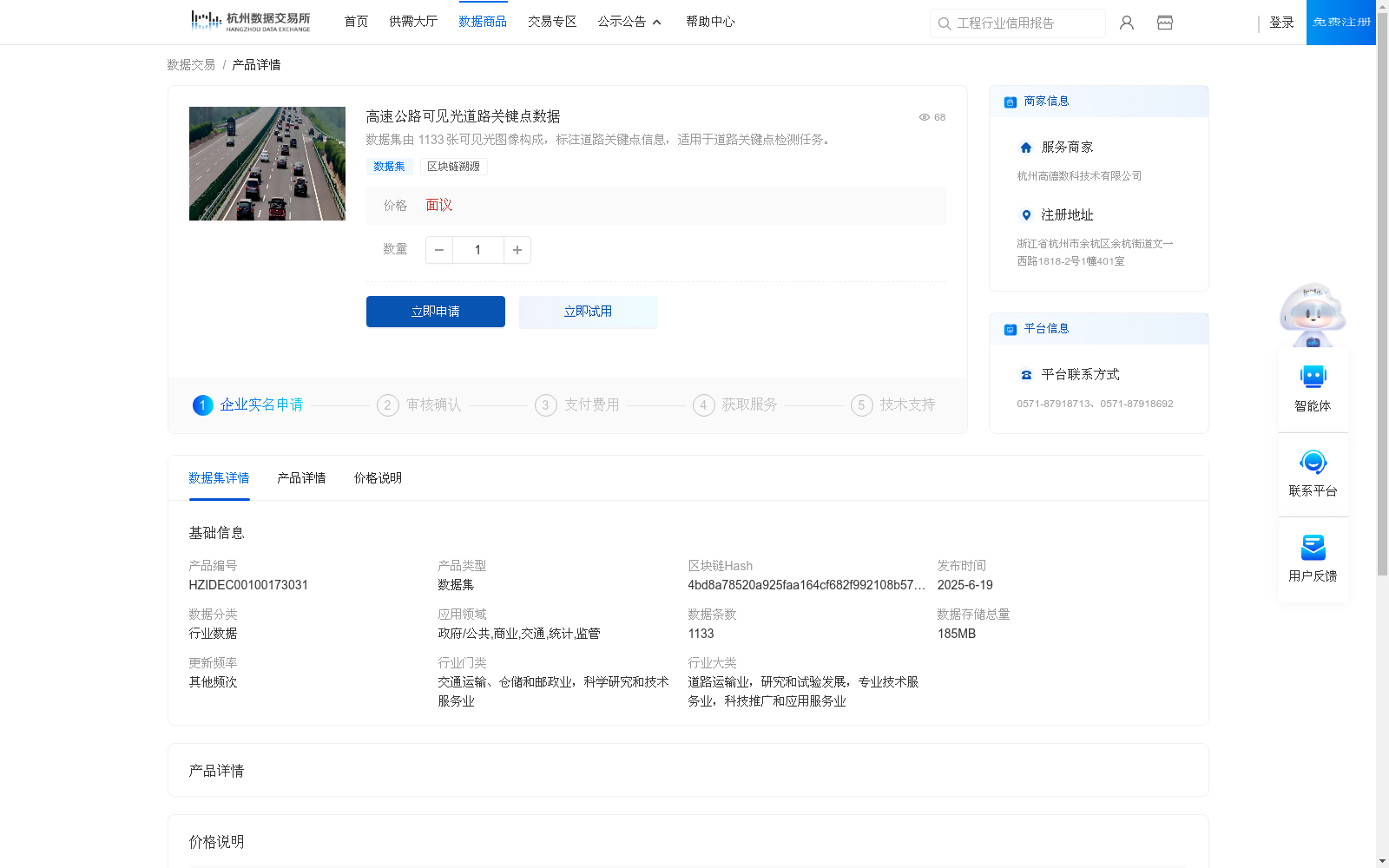The image size is (1389, 868).
Task: Switch to 产品详情 tab
Action: coord(301,478)
